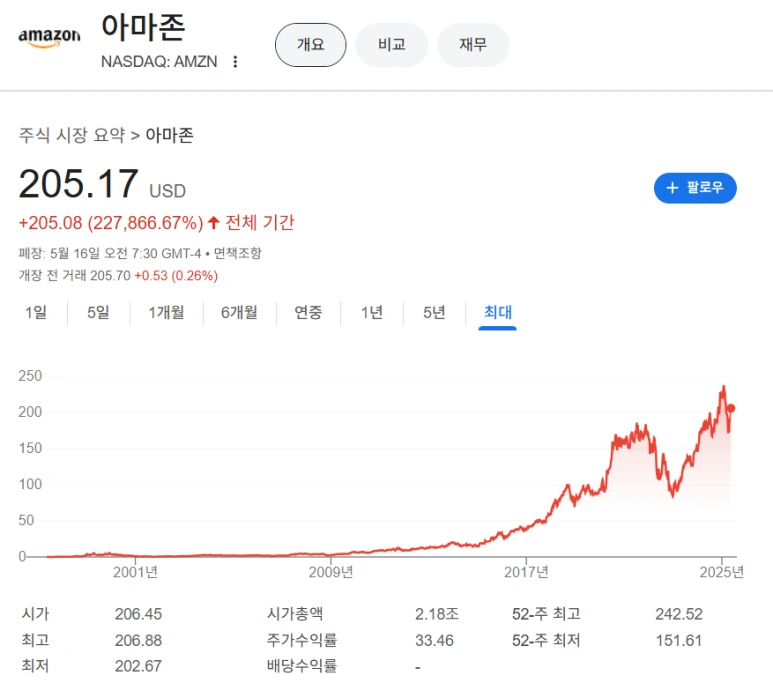
Task: Click the 시가총액 label
Action: [x=295, y=614]
